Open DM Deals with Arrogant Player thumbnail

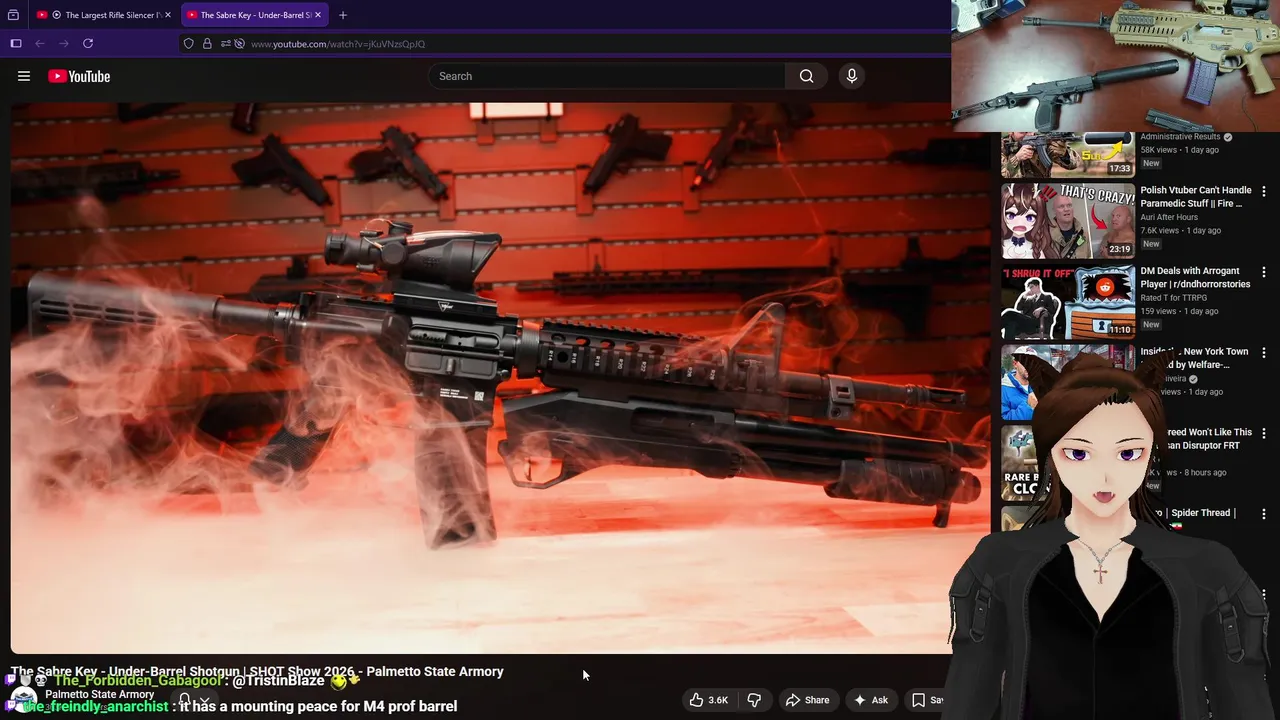[1068, 302]
